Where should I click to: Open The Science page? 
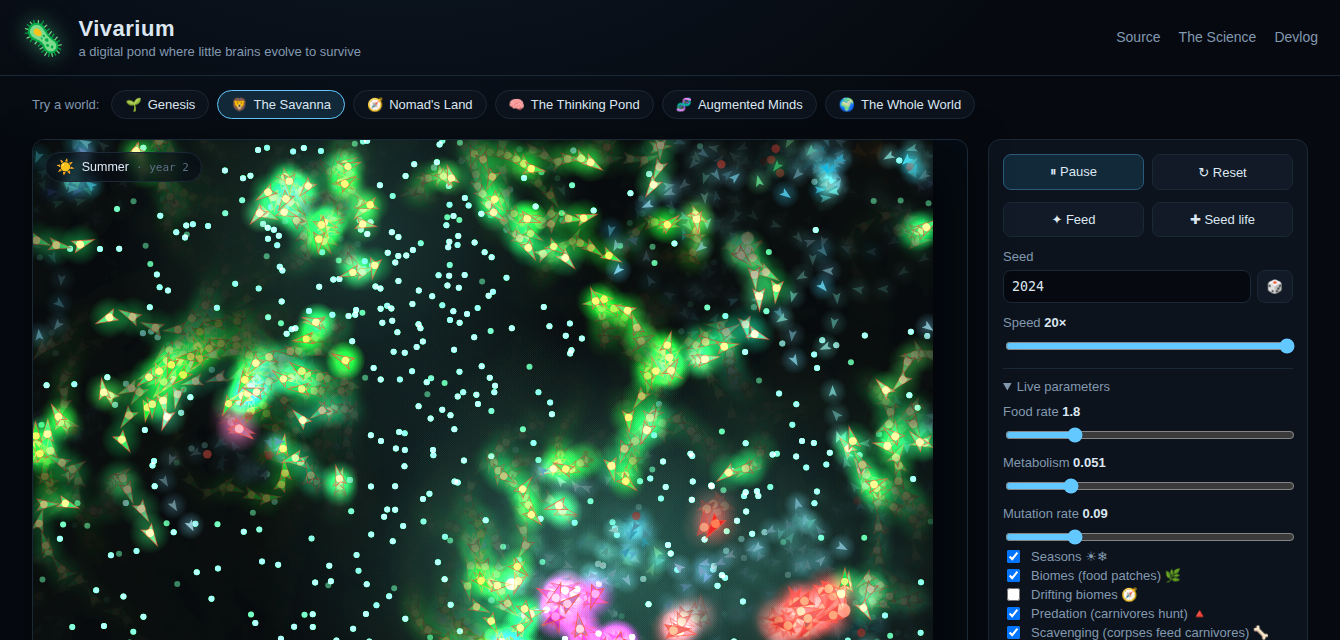click(x=1217, y=37)
